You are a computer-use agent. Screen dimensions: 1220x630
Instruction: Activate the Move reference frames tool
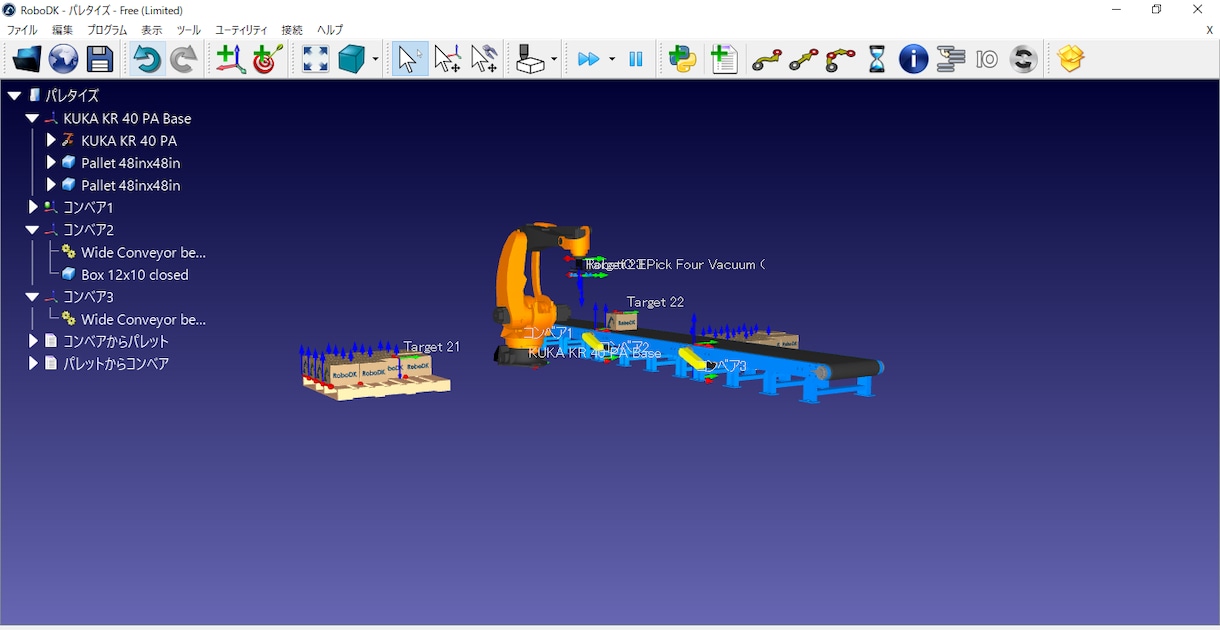(x=447, y=59)
